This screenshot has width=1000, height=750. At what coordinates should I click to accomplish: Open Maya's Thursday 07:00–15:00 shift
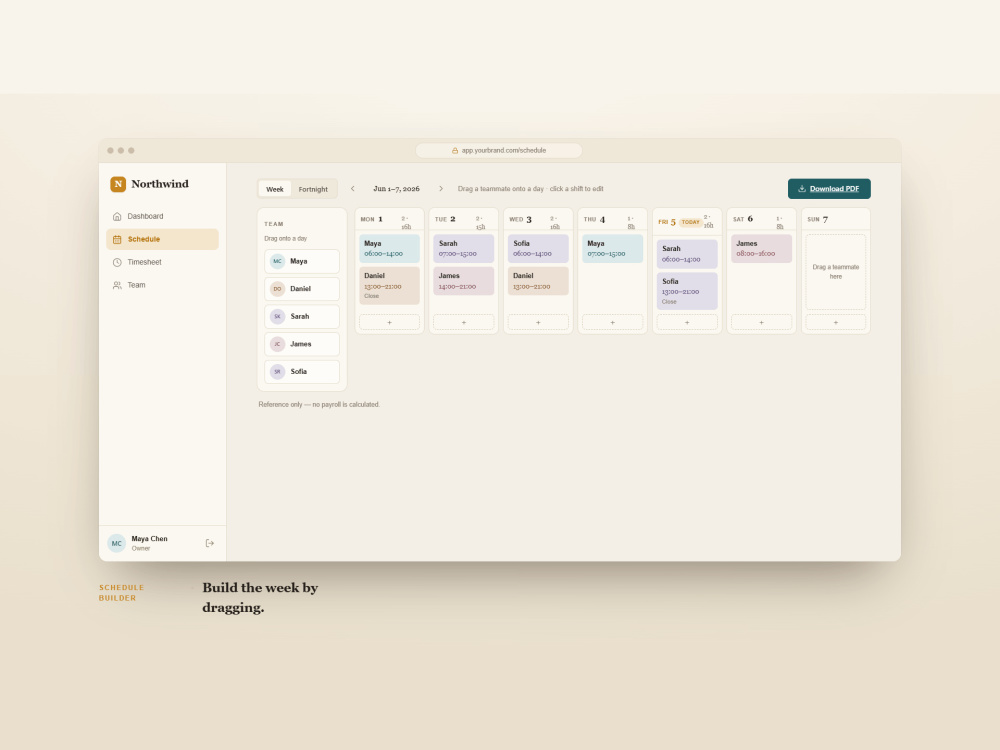[x=612, y=249]
